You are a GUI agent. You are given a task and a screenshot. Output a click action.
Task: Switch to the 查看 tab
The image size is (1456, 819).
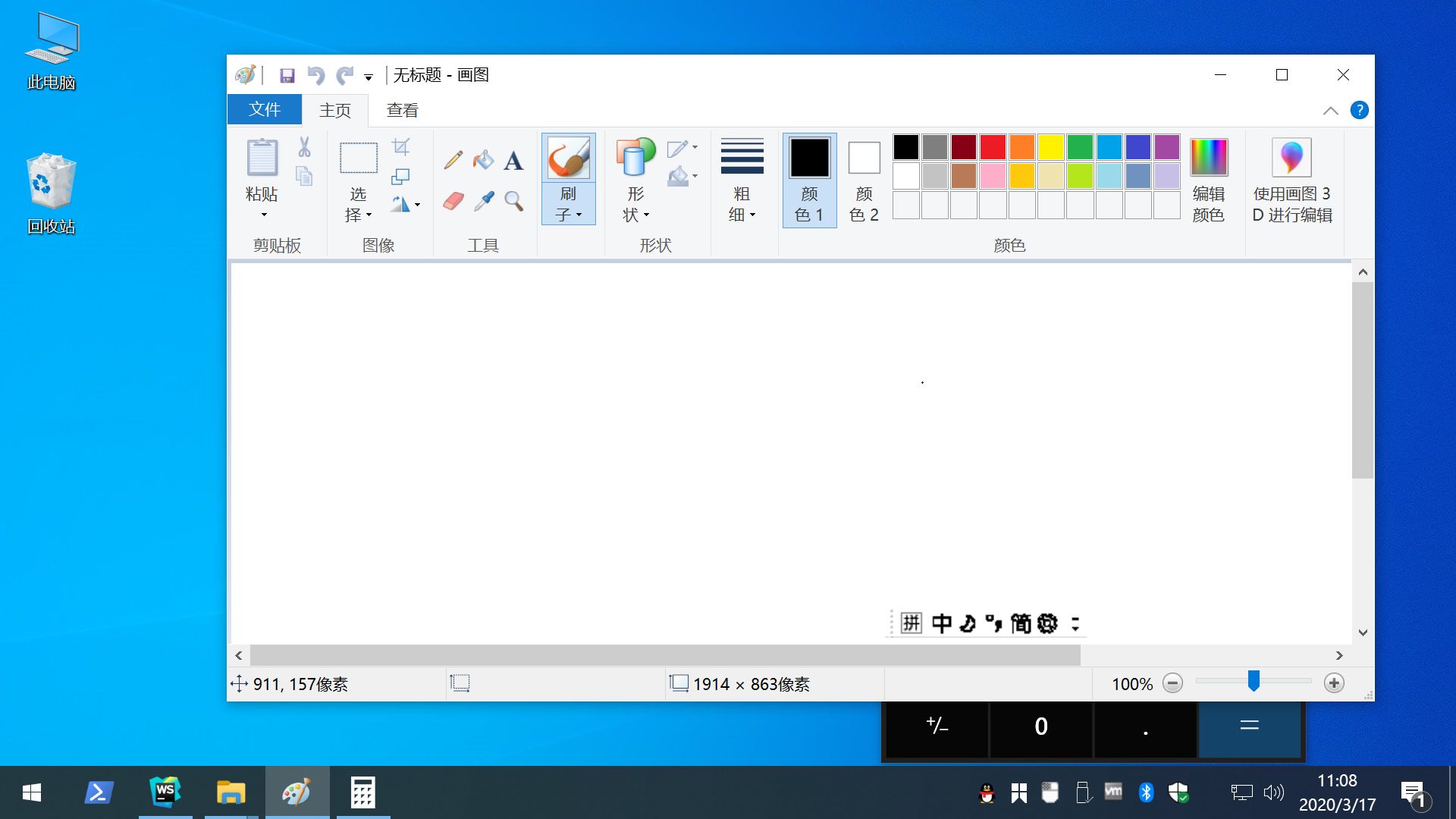(x=402, y=111)
